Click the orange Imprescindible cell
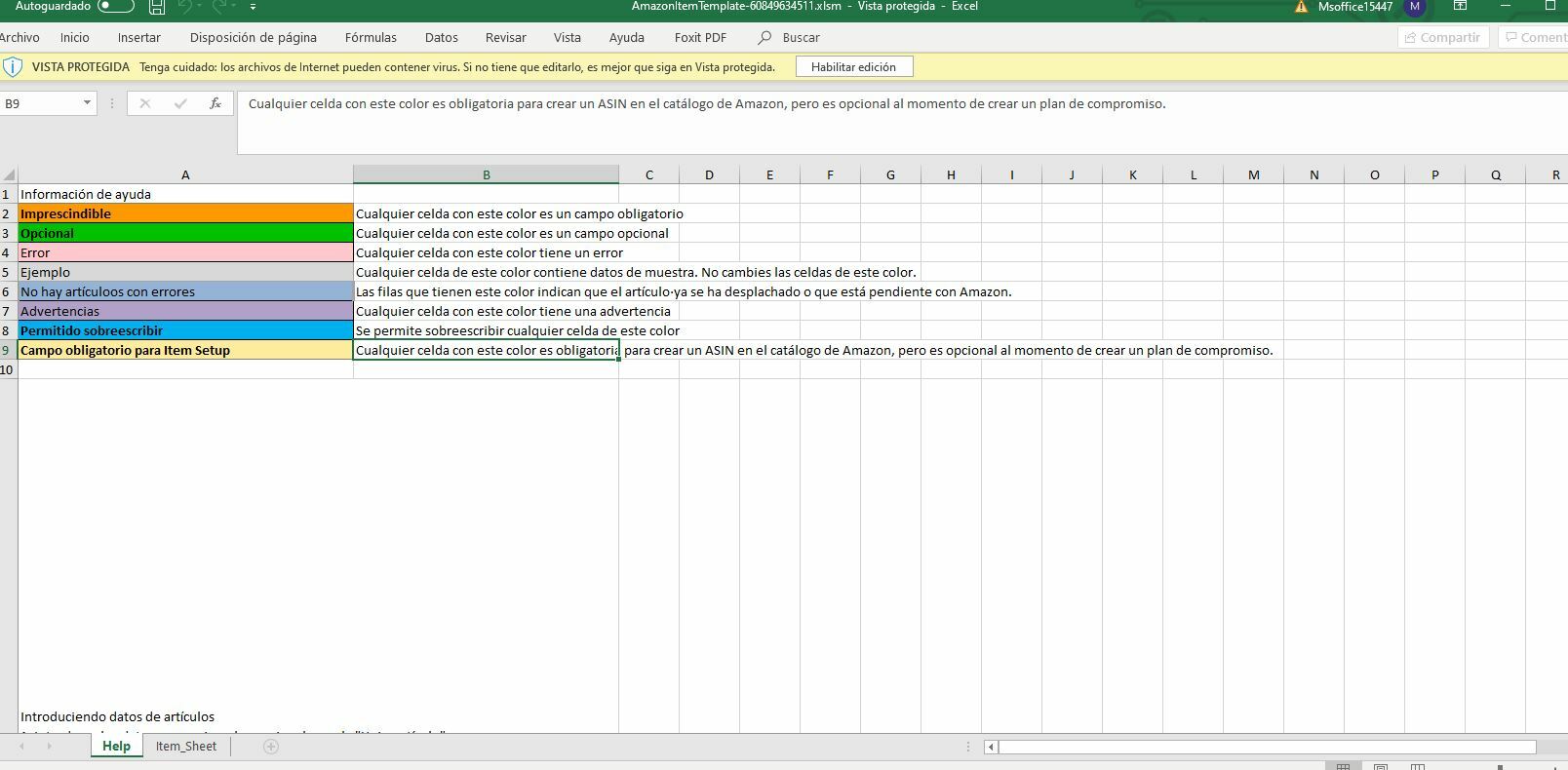Viewport: 1568px width, 770px height. pos(185,213)
